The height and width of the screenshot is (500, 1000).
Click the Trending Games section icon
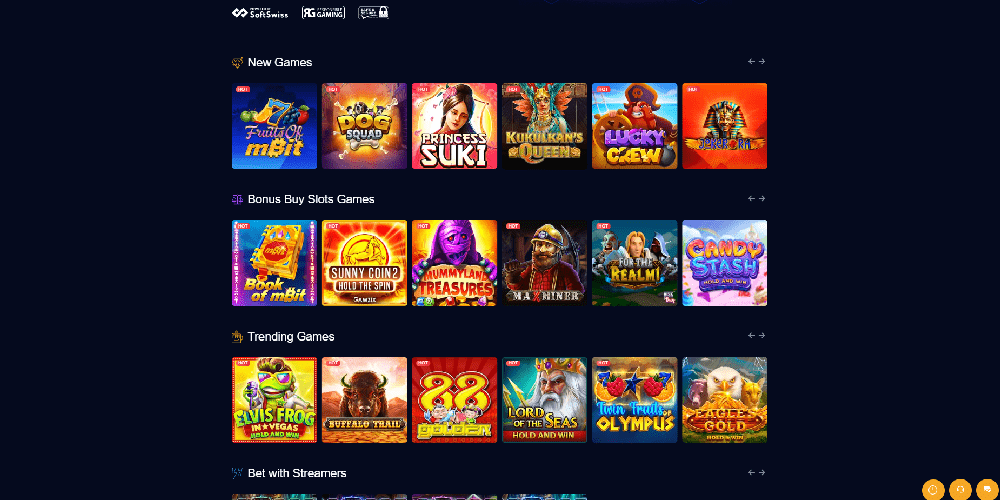(x=237, y=336)
